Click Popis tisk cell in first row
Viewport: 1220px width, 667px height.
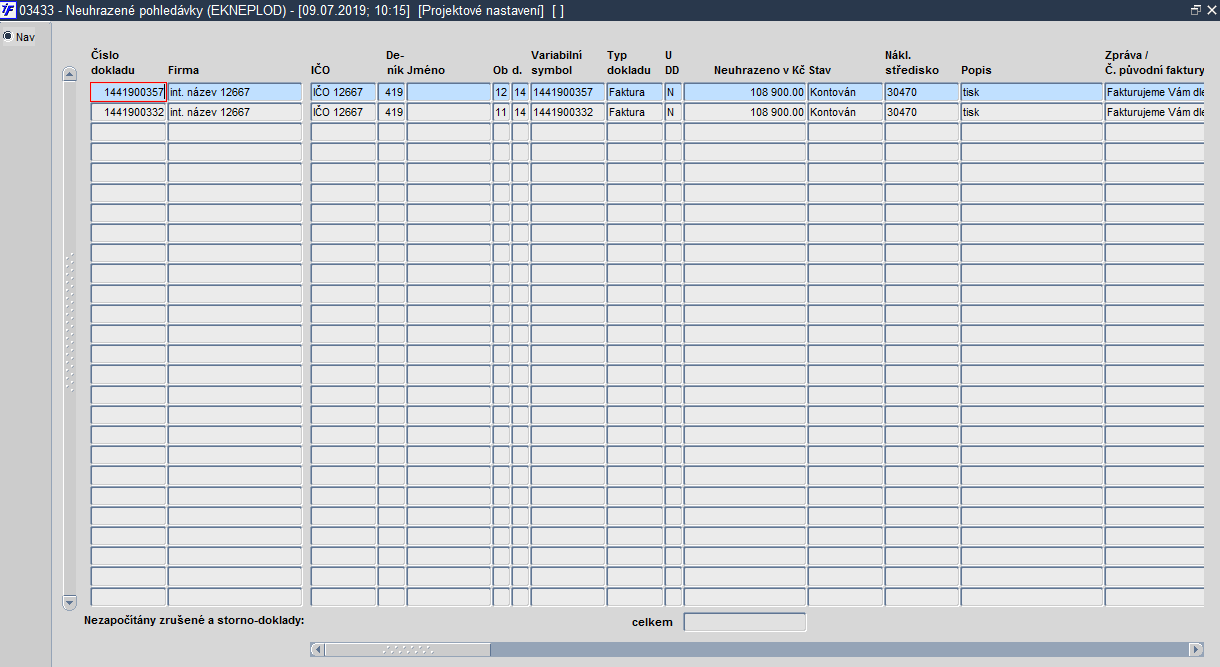click(1031, 92)
